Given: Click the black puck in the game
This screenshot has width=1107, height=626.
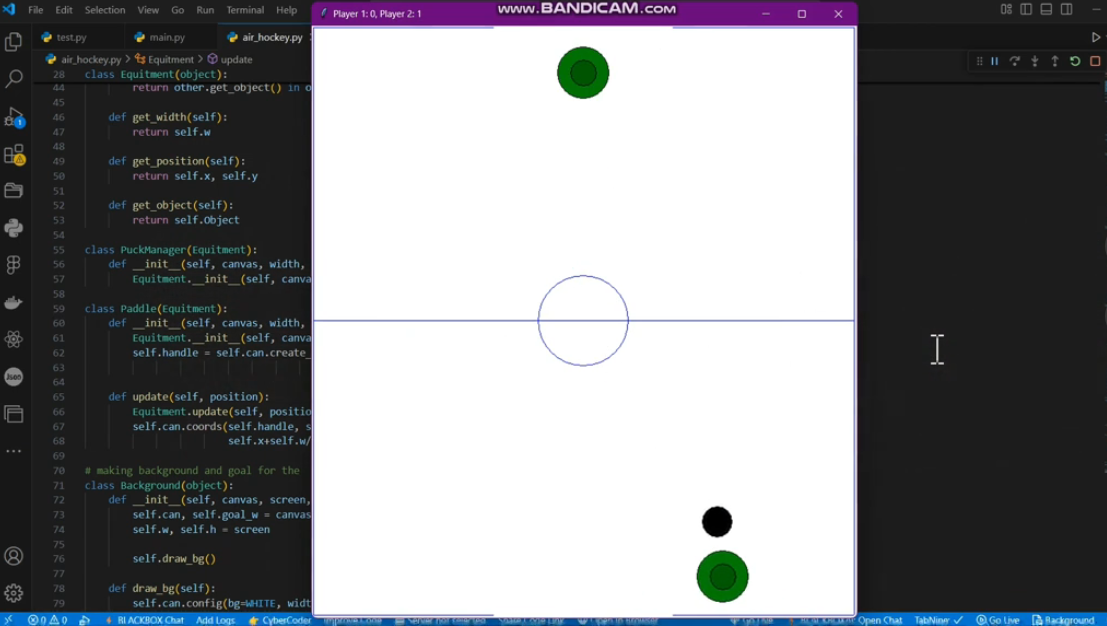Looking at the screenshot, I should (717, 522).
